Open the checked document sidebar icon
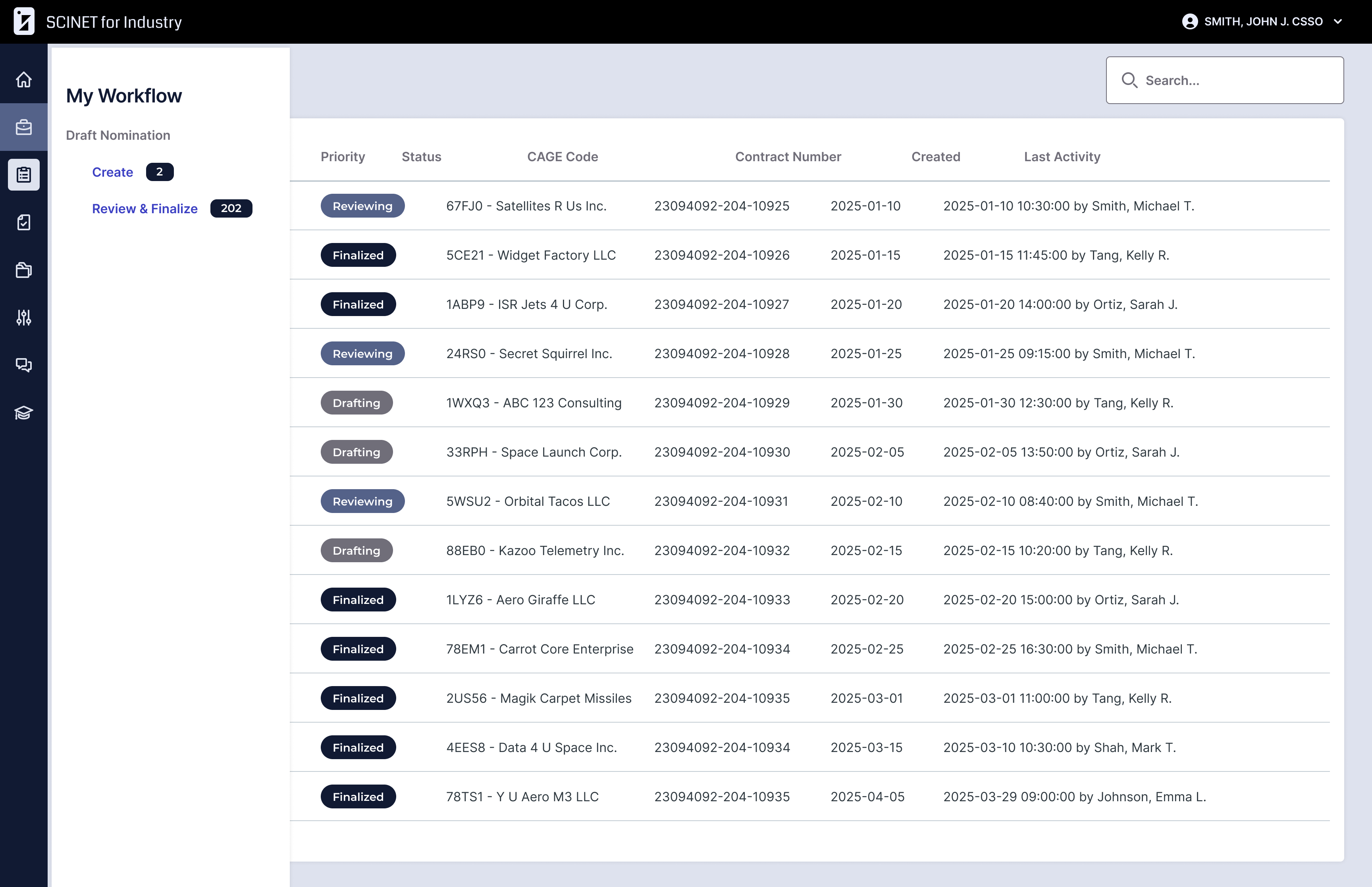The image size is (1372, 887). (23, 222)
